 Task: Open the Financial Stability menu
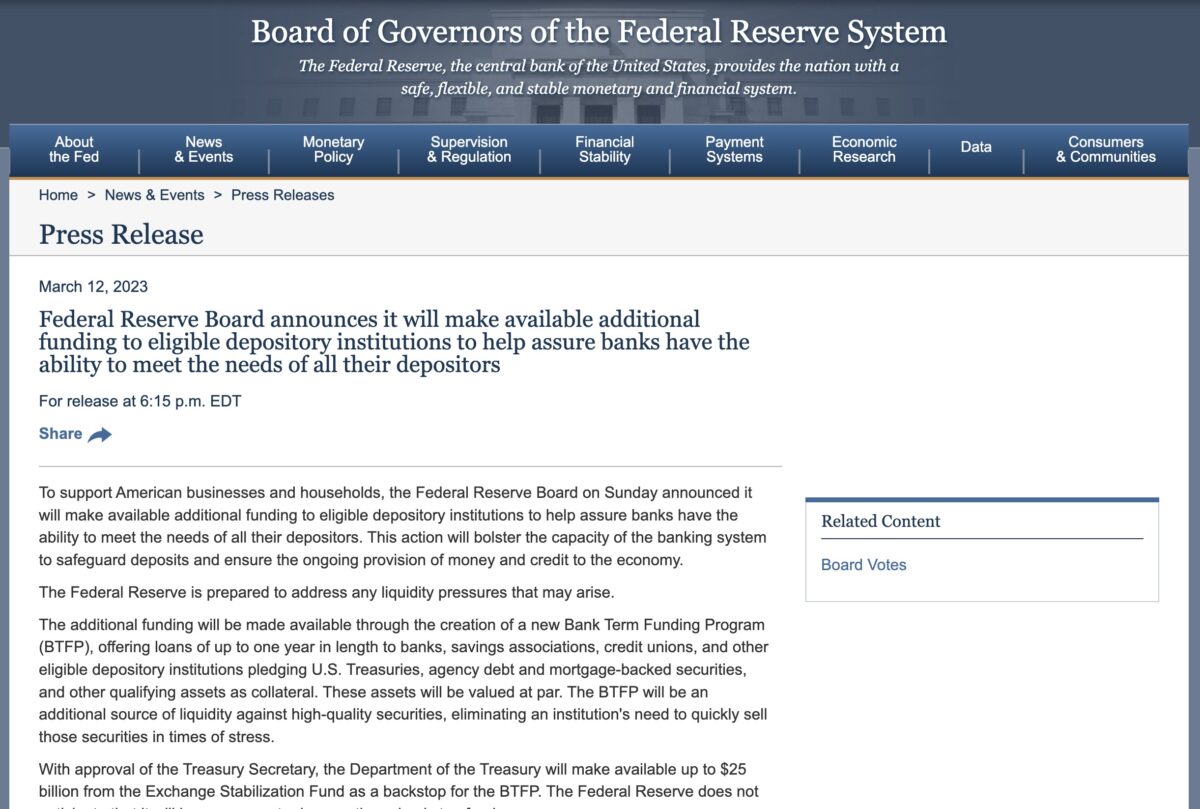click(605, 149)
